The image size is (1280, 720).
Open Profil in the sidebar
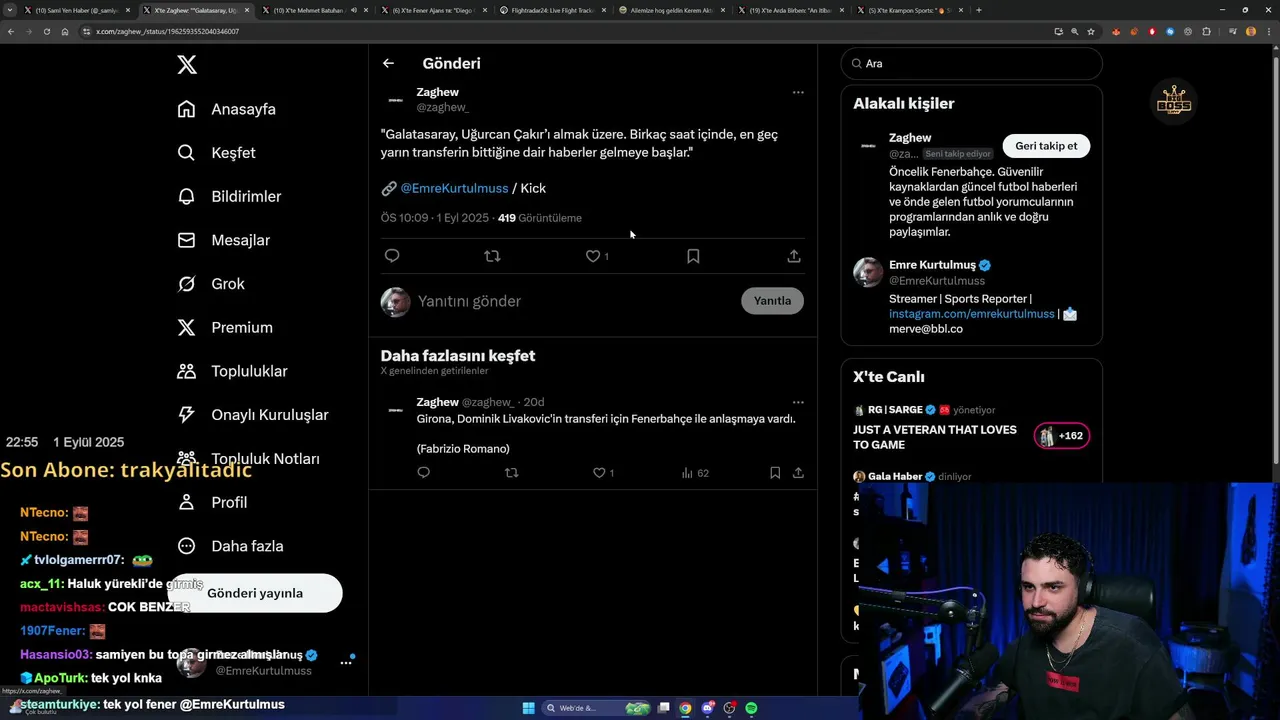pos(211,502)
